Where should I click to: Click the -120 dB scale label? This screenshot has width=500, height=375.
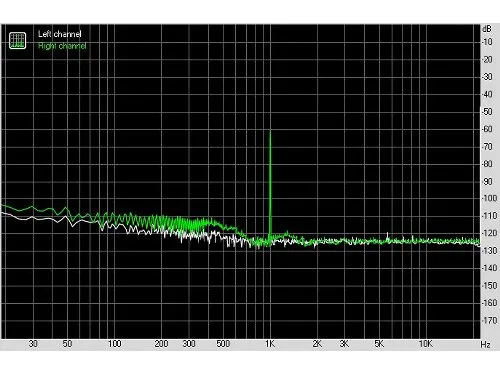[x=489, y=233]
